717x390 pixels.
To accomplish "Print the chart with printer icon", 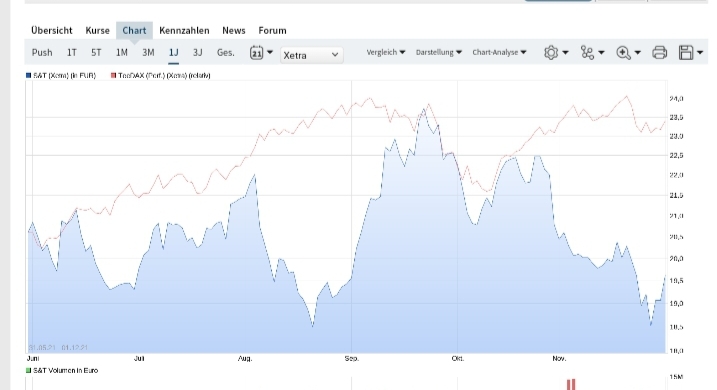I will pyautogui.click(x=659, y=53).
